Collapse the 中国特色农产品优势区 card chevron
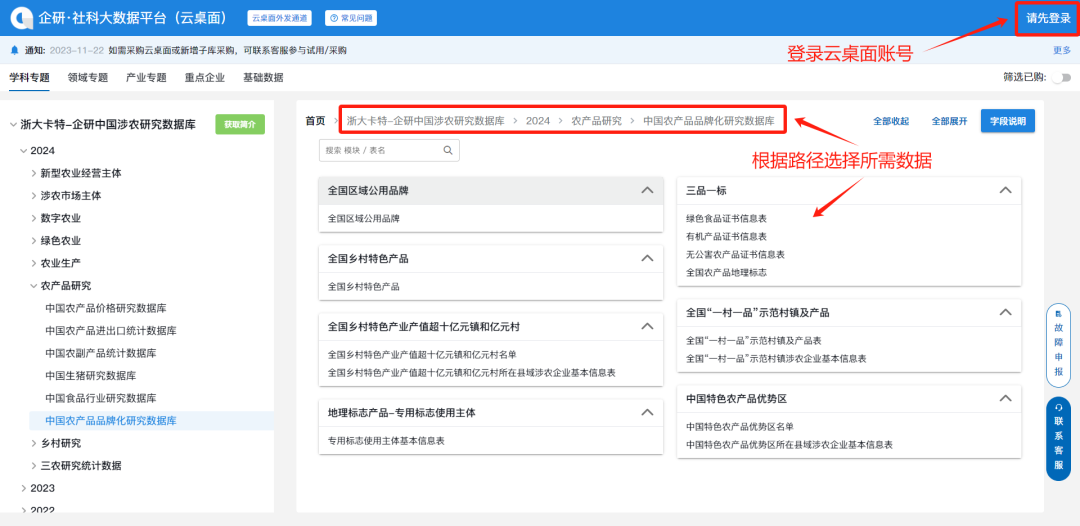The width and height of the screenshot is (1080, 526). pos(1005,398)
